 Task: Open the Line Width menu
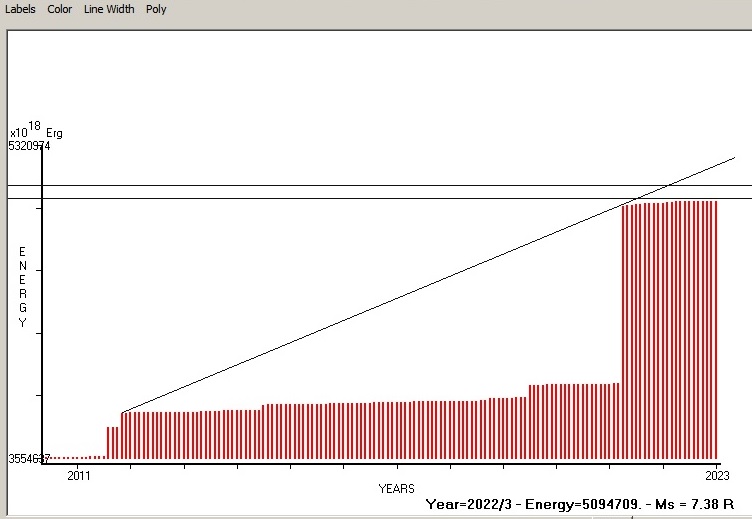109,9
